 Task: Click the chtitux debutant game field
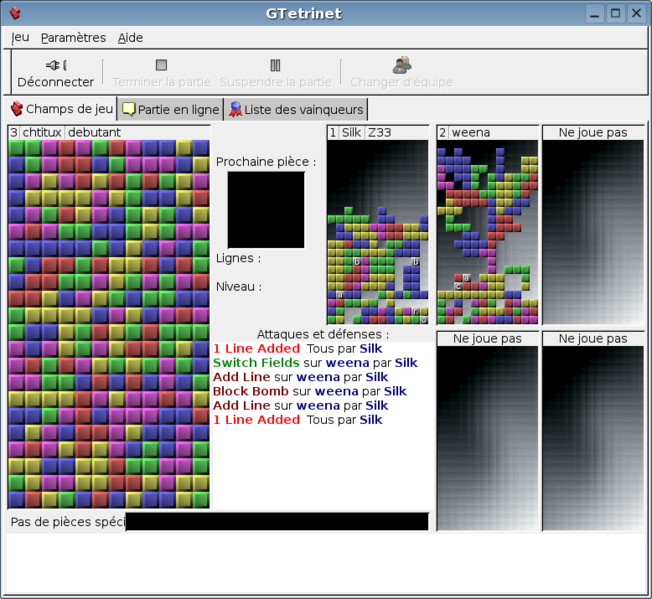coord(109,324)
